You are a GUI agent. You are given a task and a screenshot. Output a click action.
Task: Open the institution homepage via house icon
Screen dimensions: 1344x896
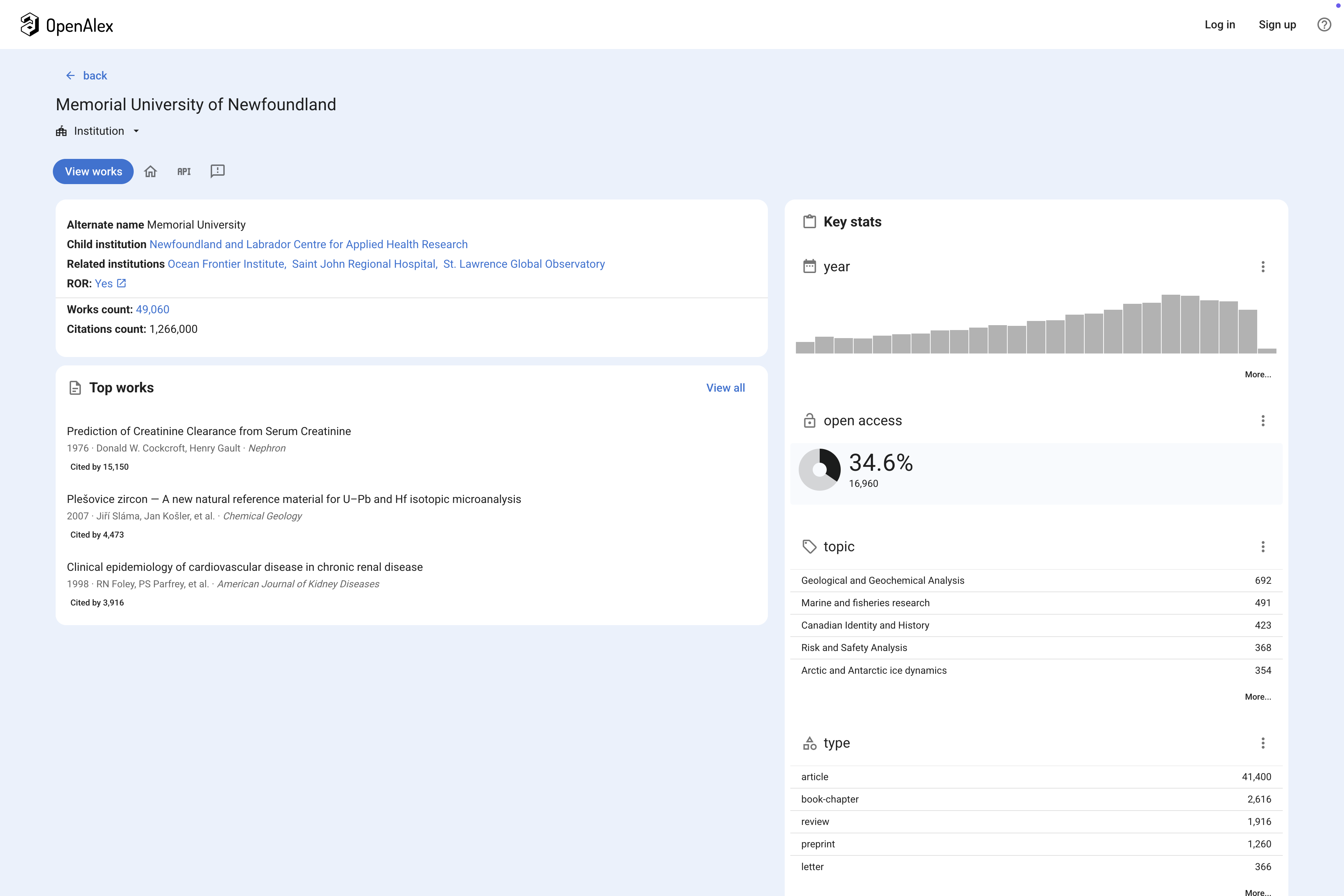click(x=150, y=171)
